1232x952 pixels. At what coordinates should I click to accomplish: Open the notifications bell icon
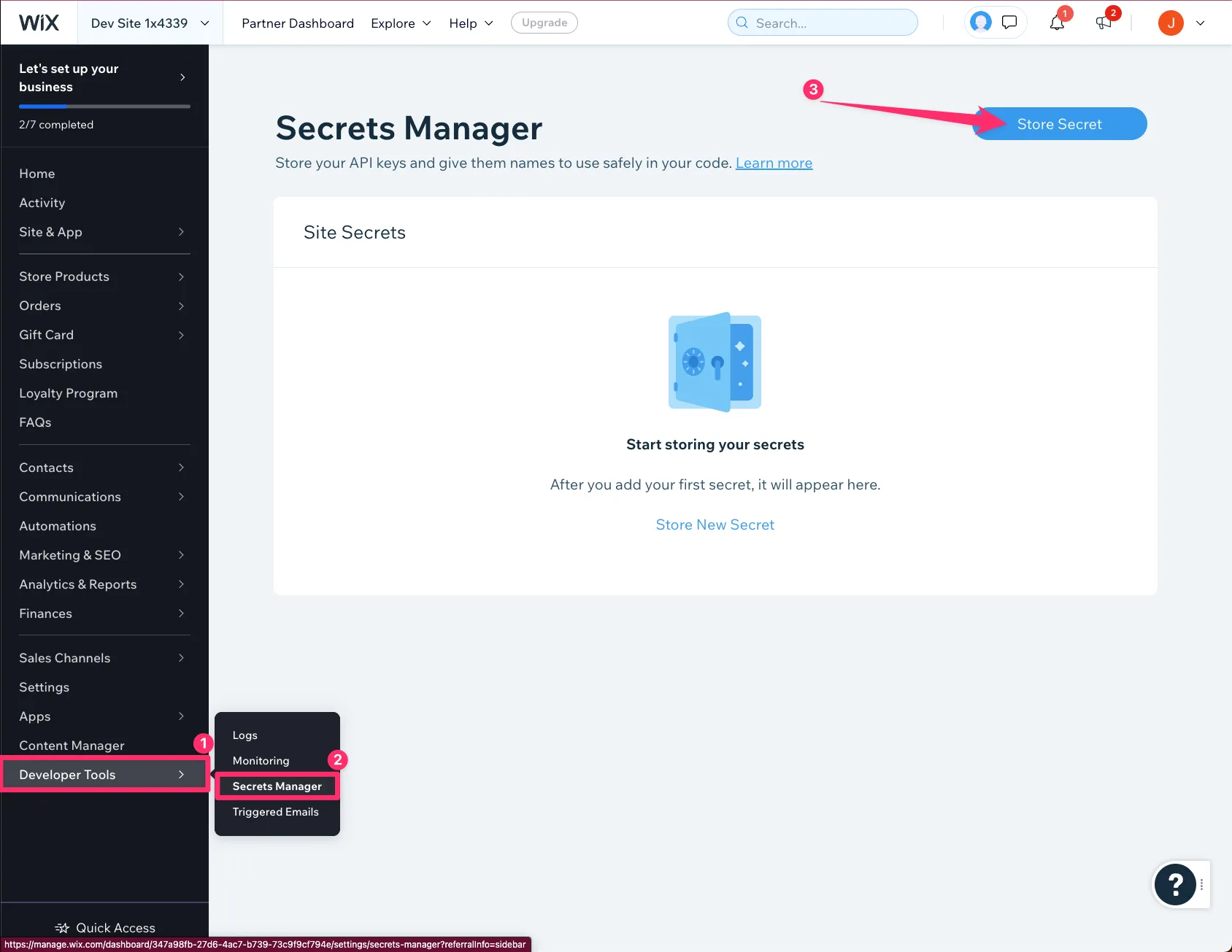[1056, 23]
